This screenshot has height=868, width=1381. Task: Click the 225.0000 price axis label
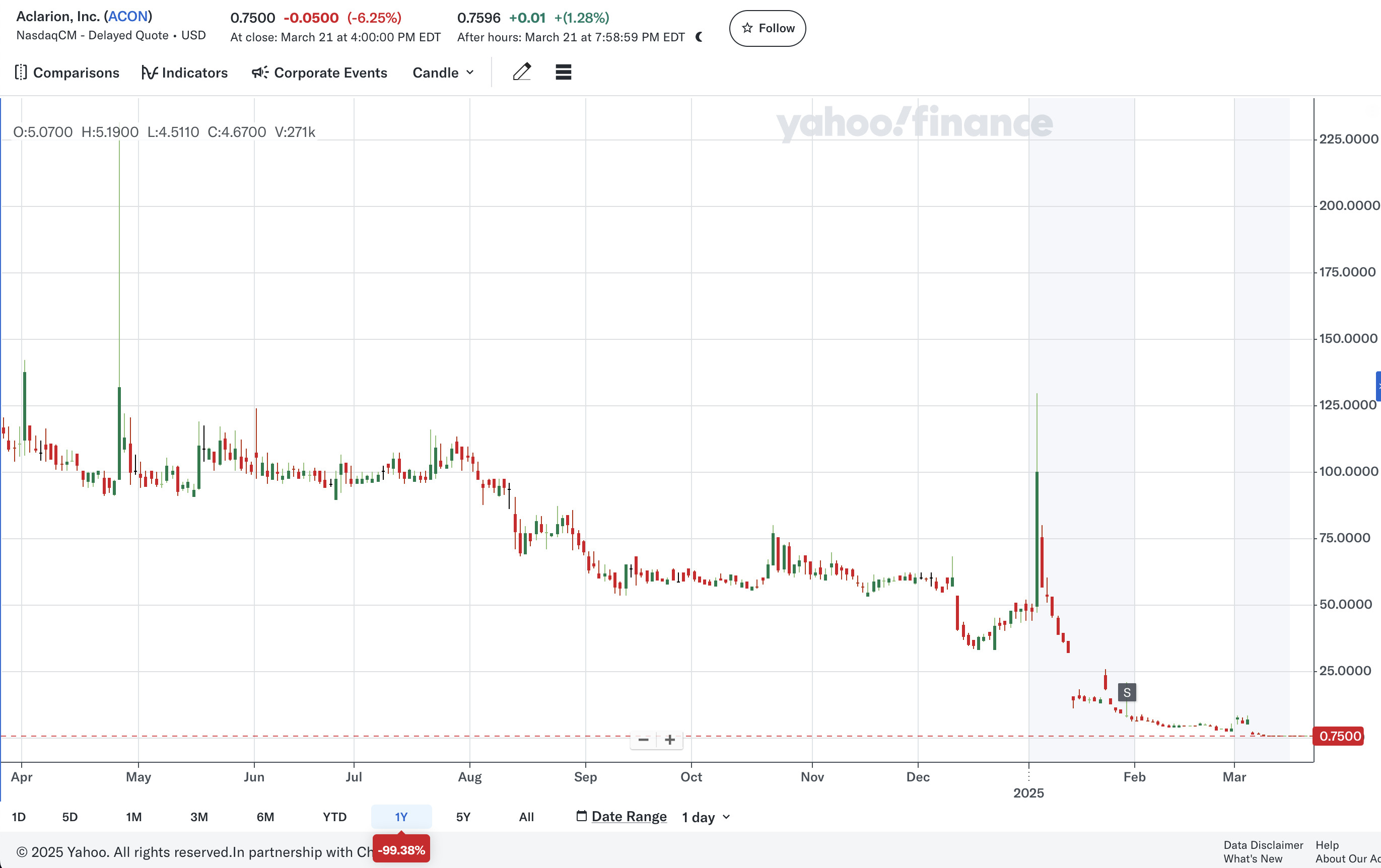point(1348,139)
